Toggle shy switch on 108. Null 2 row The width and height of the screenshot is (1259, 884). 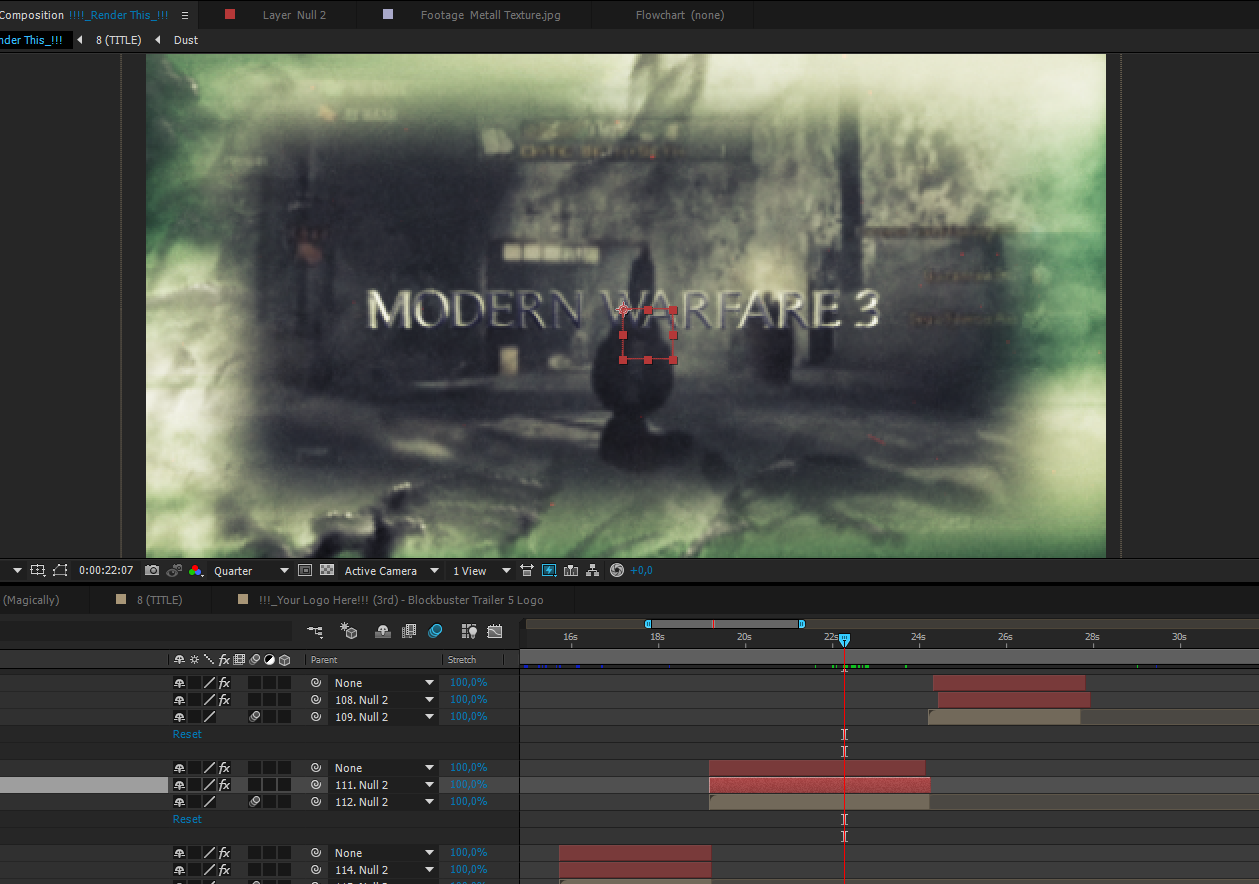click(x=179, y=700)
